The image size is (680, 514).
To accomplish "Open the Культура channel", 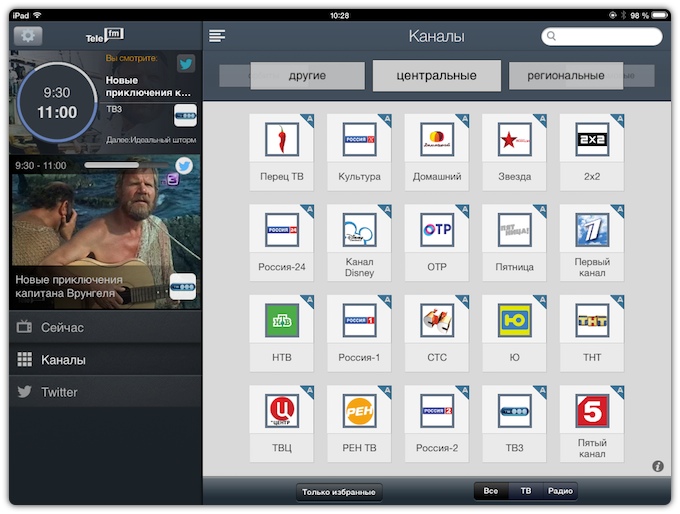I will click(359, 152).
